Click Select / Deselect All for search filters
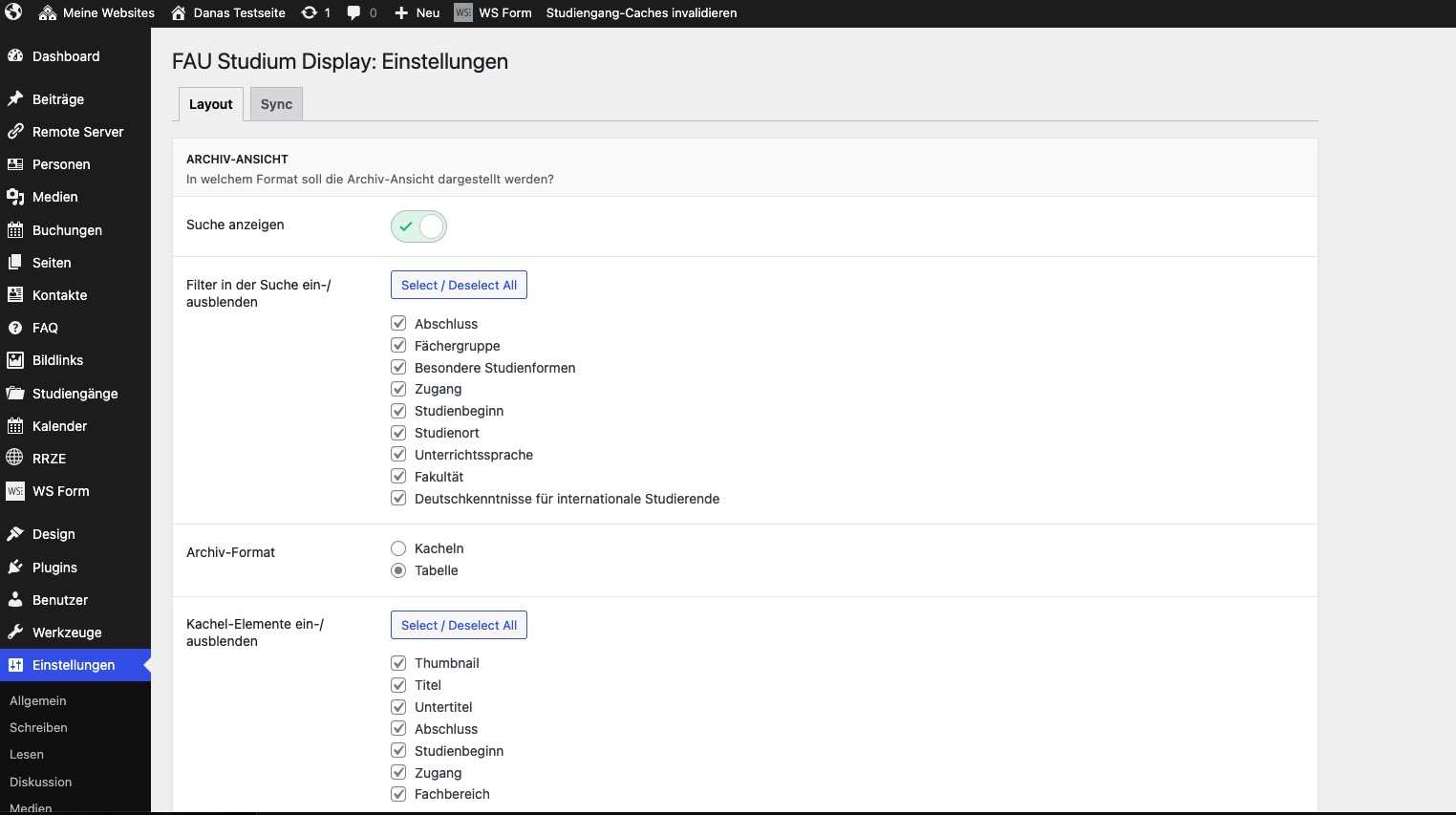Image resolution: width=1456 pixels, height=815 pixels. (459, 285)
